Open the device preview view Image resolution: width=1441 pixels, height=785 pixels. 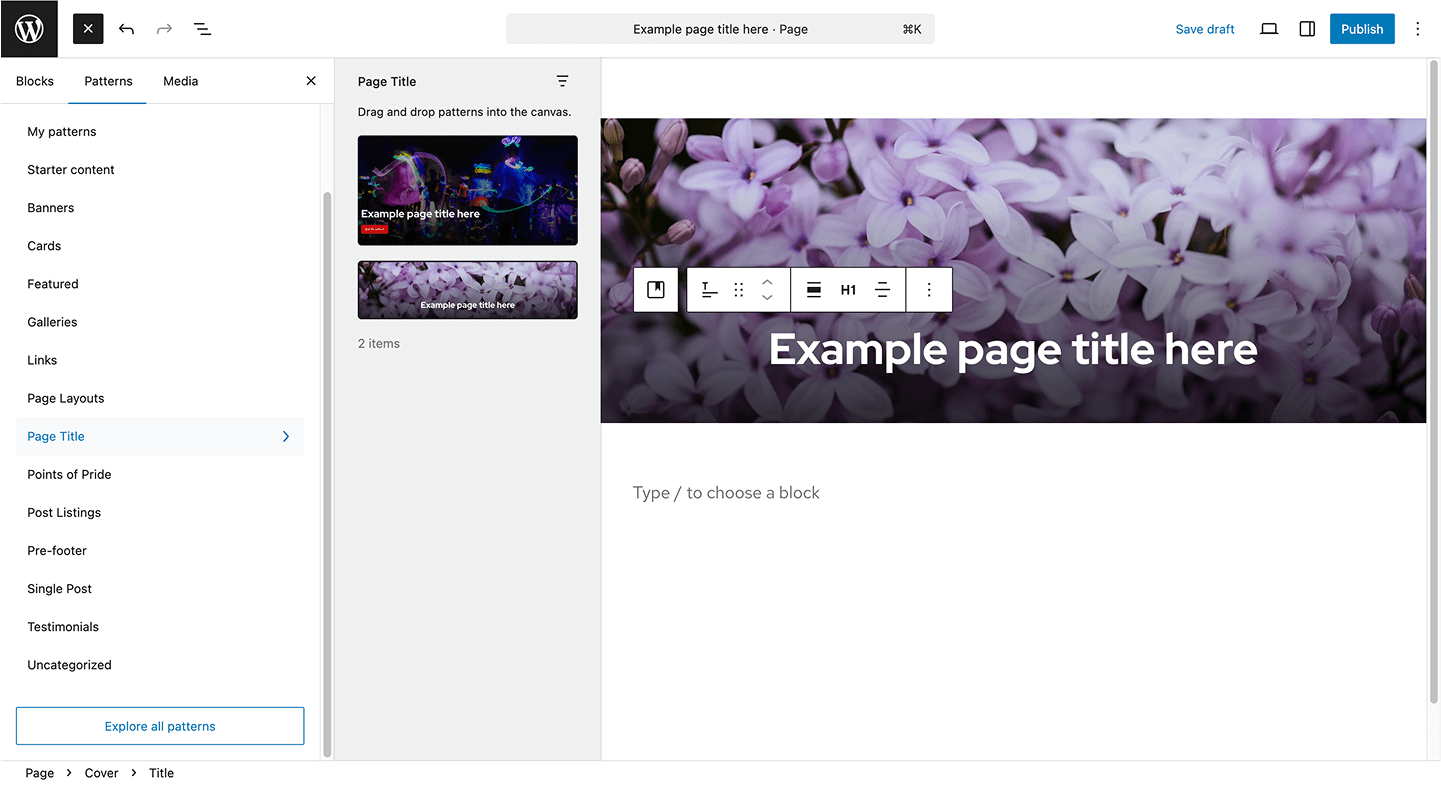coord(1269,29)
